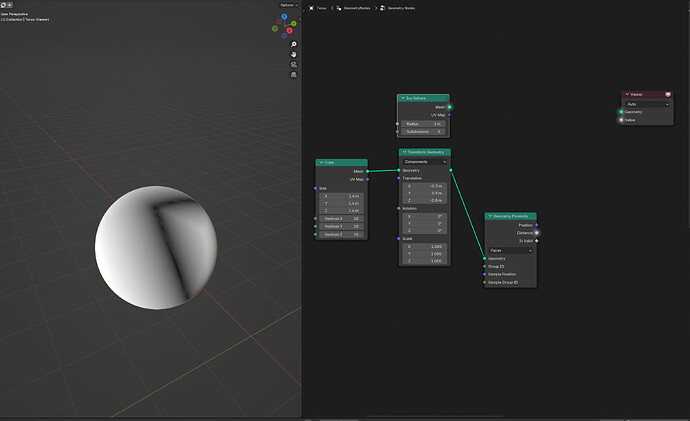Click the Group ID input socket

pyautogui.click(x=484, y=266)
